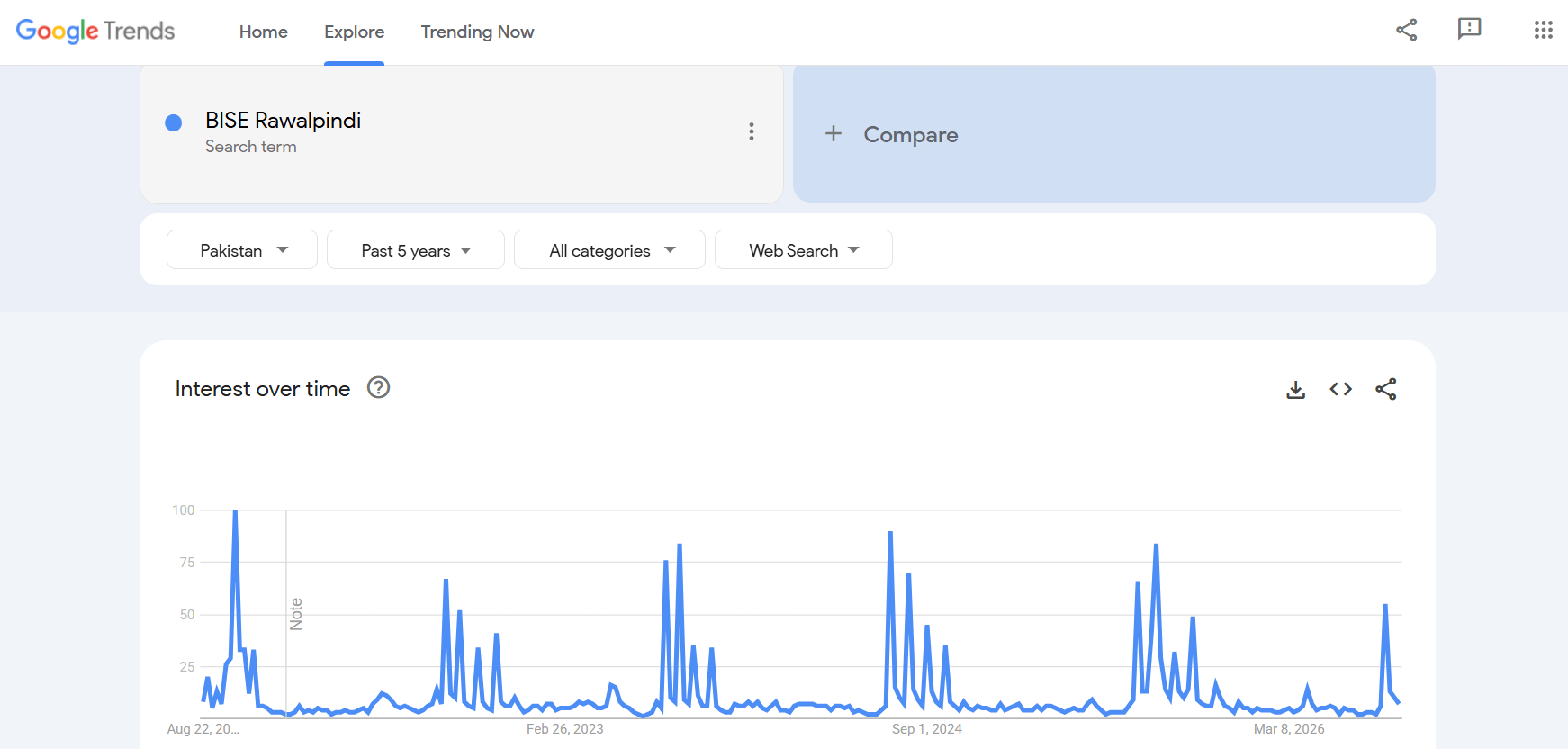Click the Mar 8, 2026 axis label
This screenshot has width=1568, height=749.
1289,729
